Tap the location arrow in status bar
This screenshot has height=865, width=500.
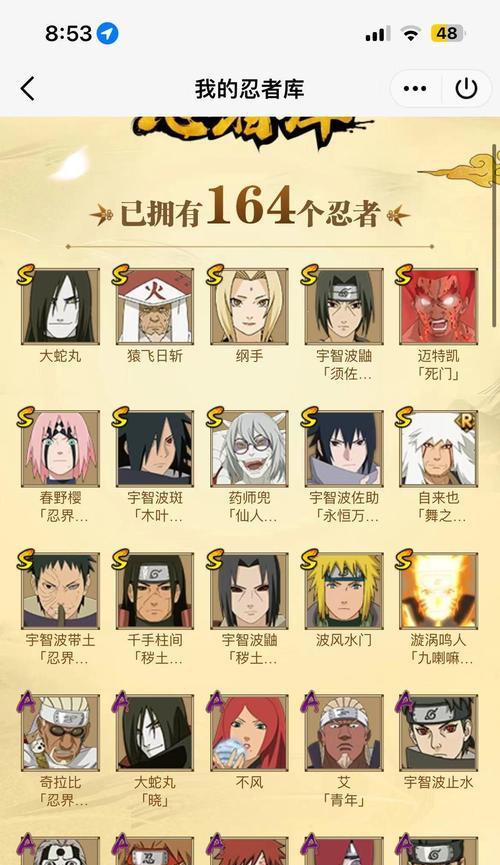click(x=108, y=34)
